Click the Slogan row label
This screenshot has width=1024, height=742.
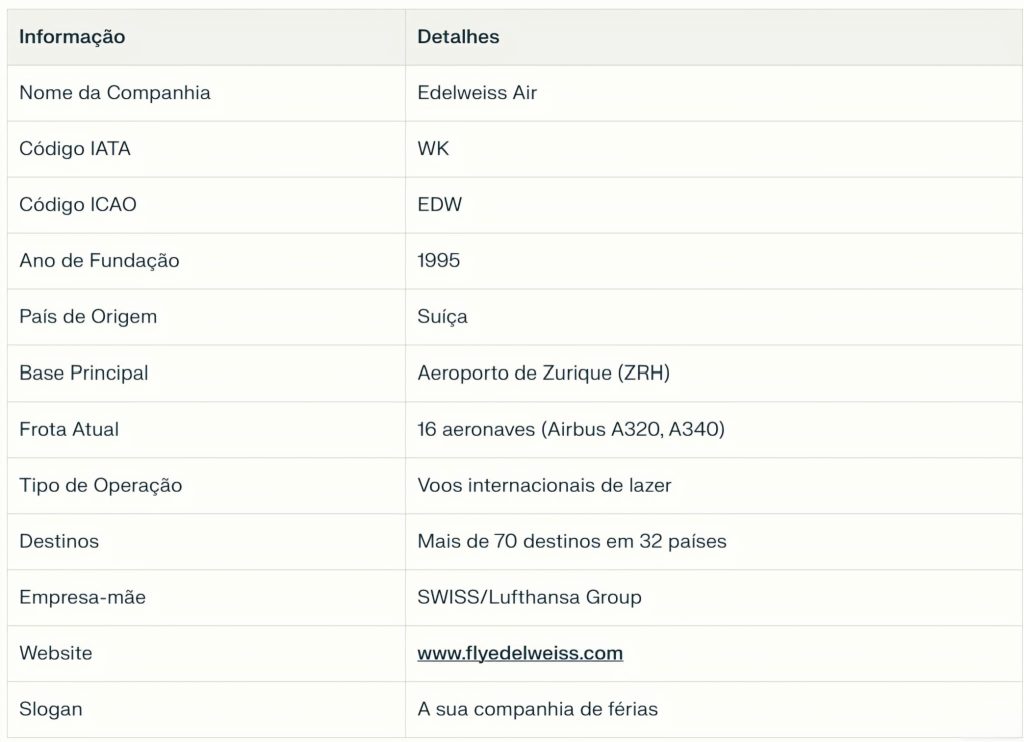pos(51,709)
